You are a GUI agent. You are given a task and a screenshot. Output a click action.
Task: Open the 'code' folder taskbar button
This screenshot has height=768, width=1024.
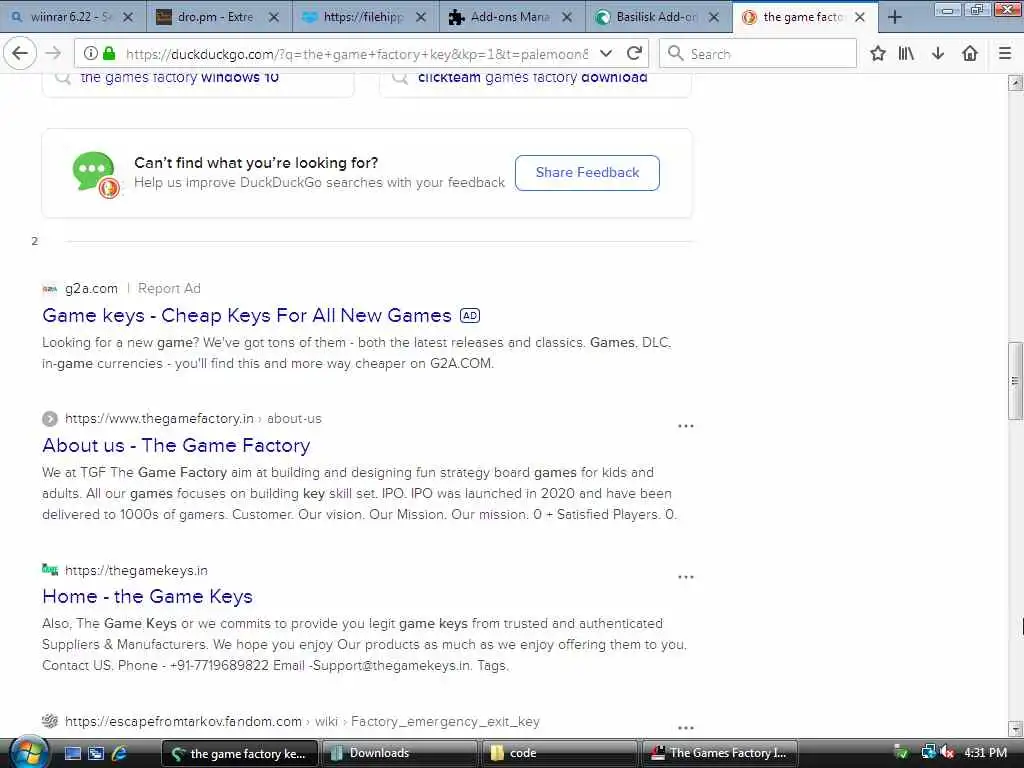click(x=560, y=753)
